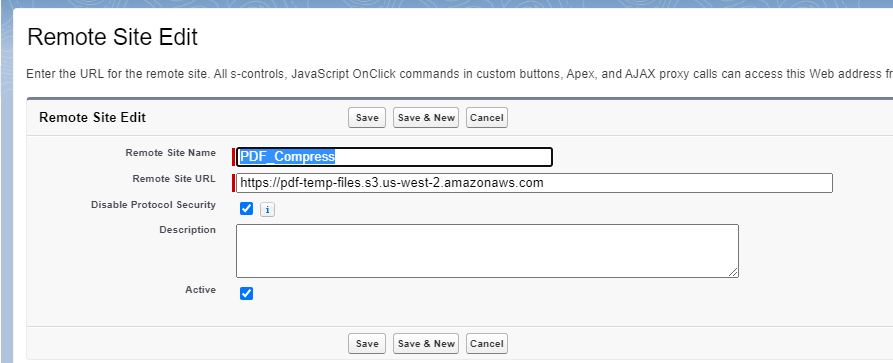This screenshot has width=893, height=363.
Task: Click the Active field label
Action: point(200,289)
